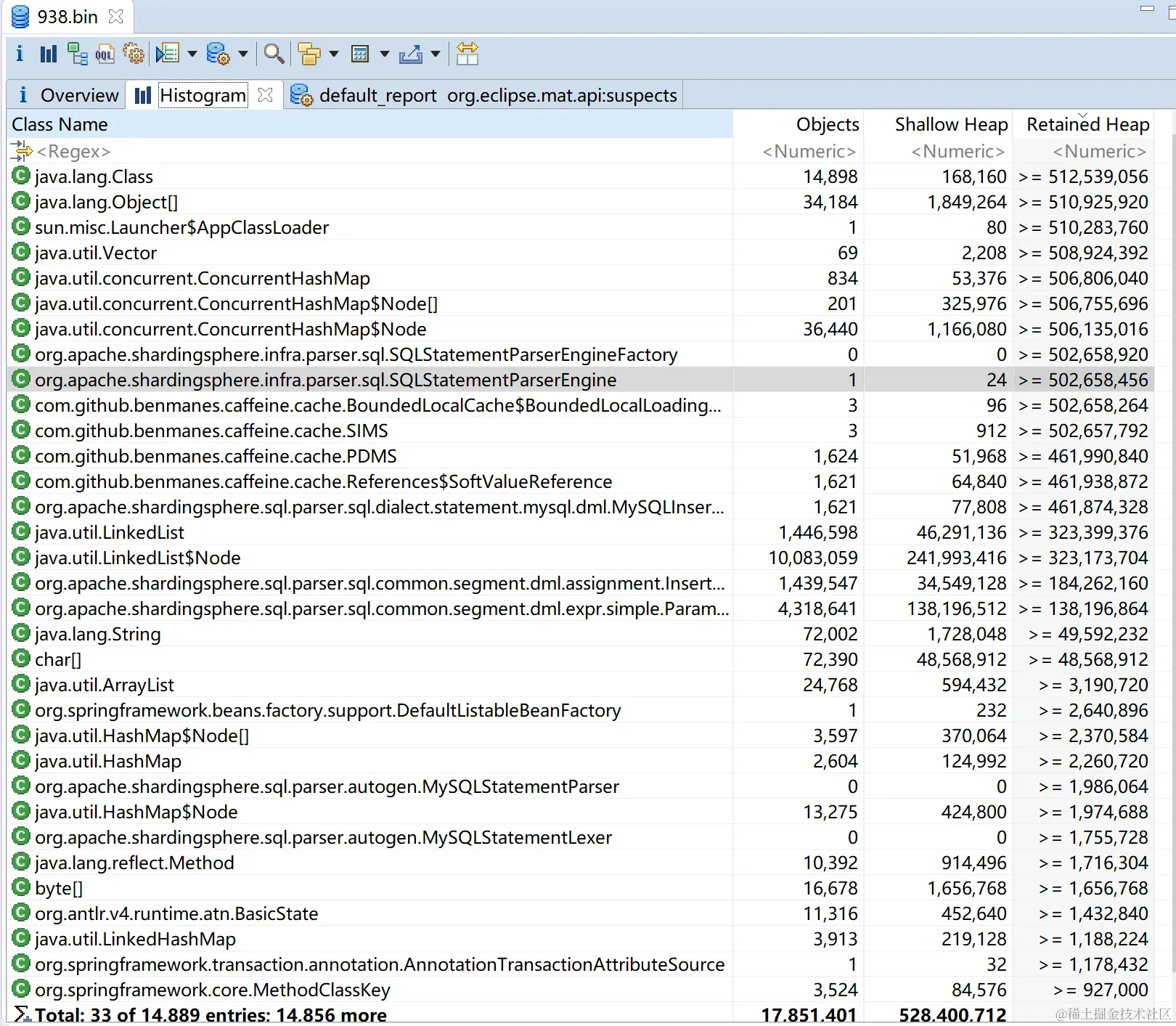This screenshot has height=1026, width=1176.
Task: Expand the run reports dropdown arrow
Action: (x=192, y=54)
